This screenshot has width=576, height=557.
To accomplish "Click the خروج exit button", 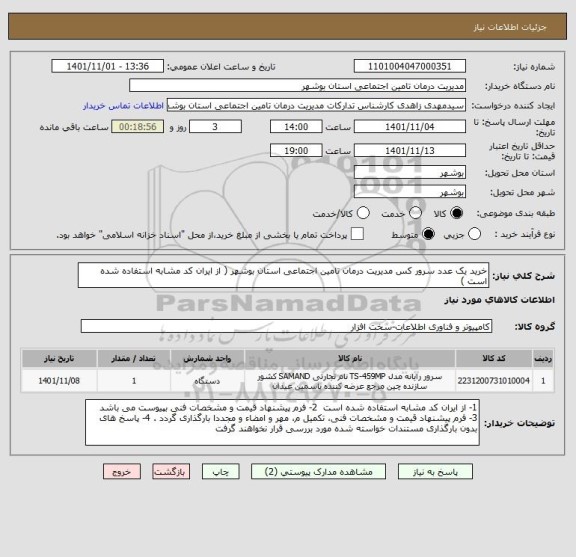I will (122, 472).
